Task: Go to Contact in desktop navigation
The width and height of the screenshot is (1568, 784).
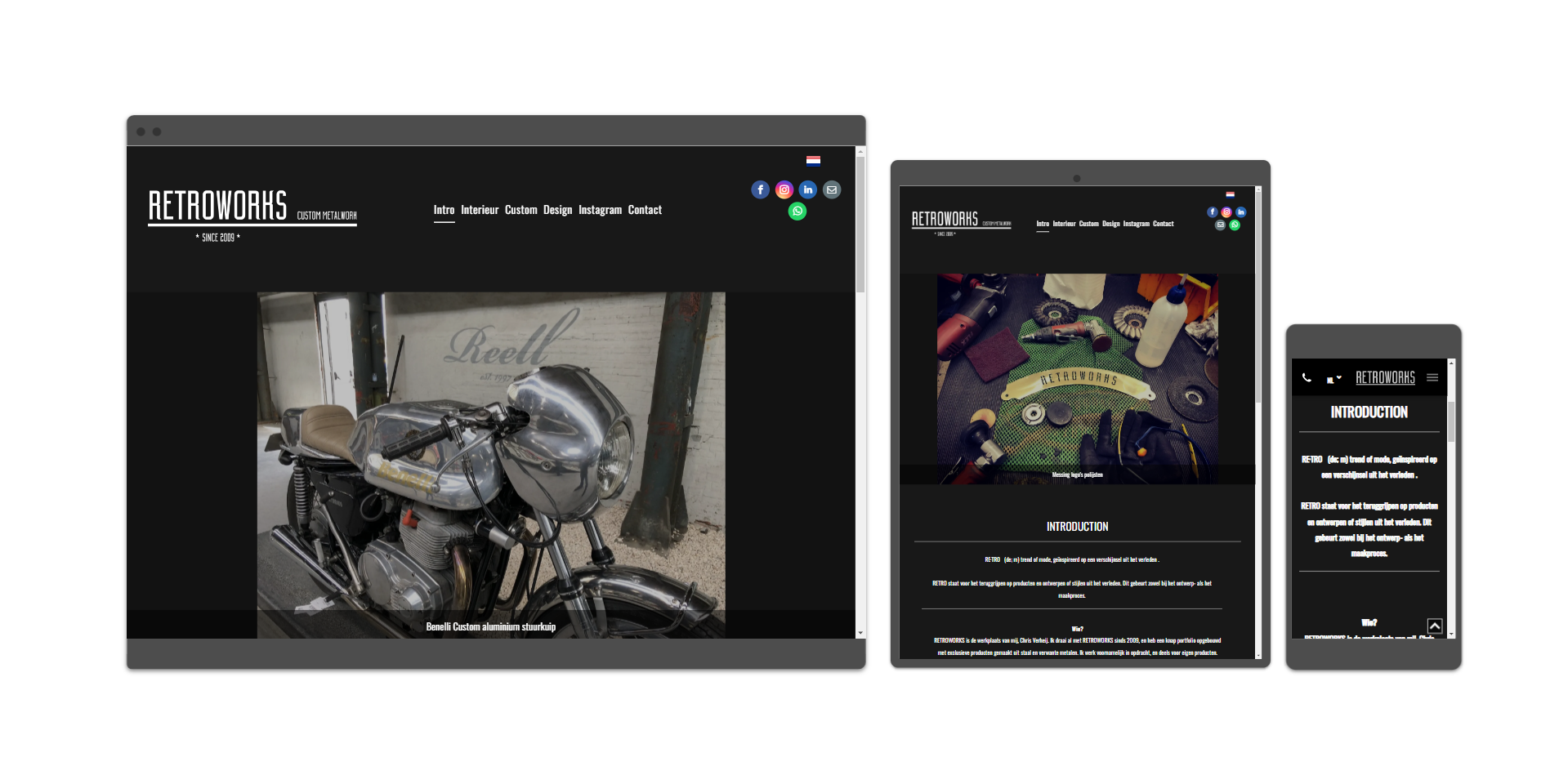Action: click(x=645, y=210)
